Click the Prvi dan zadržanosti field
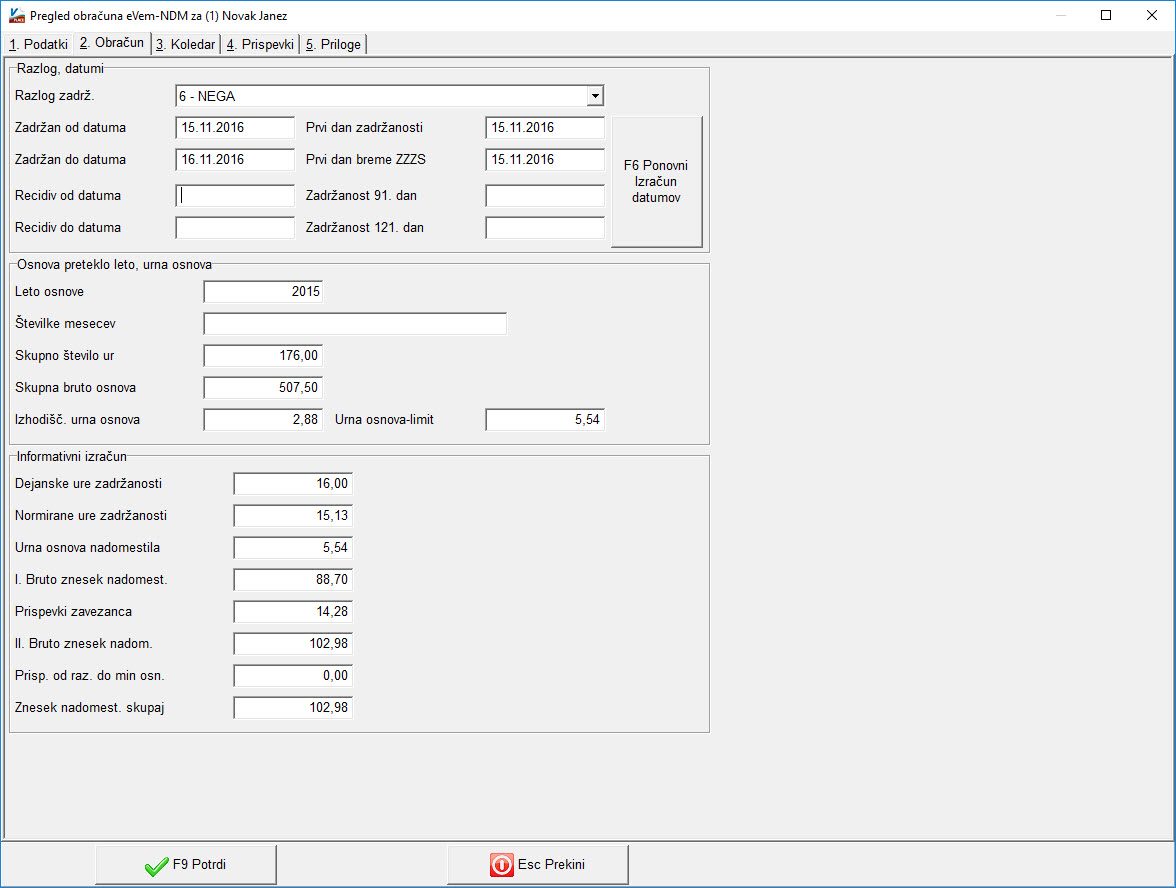1176x888 pixels. coord(544,128)
